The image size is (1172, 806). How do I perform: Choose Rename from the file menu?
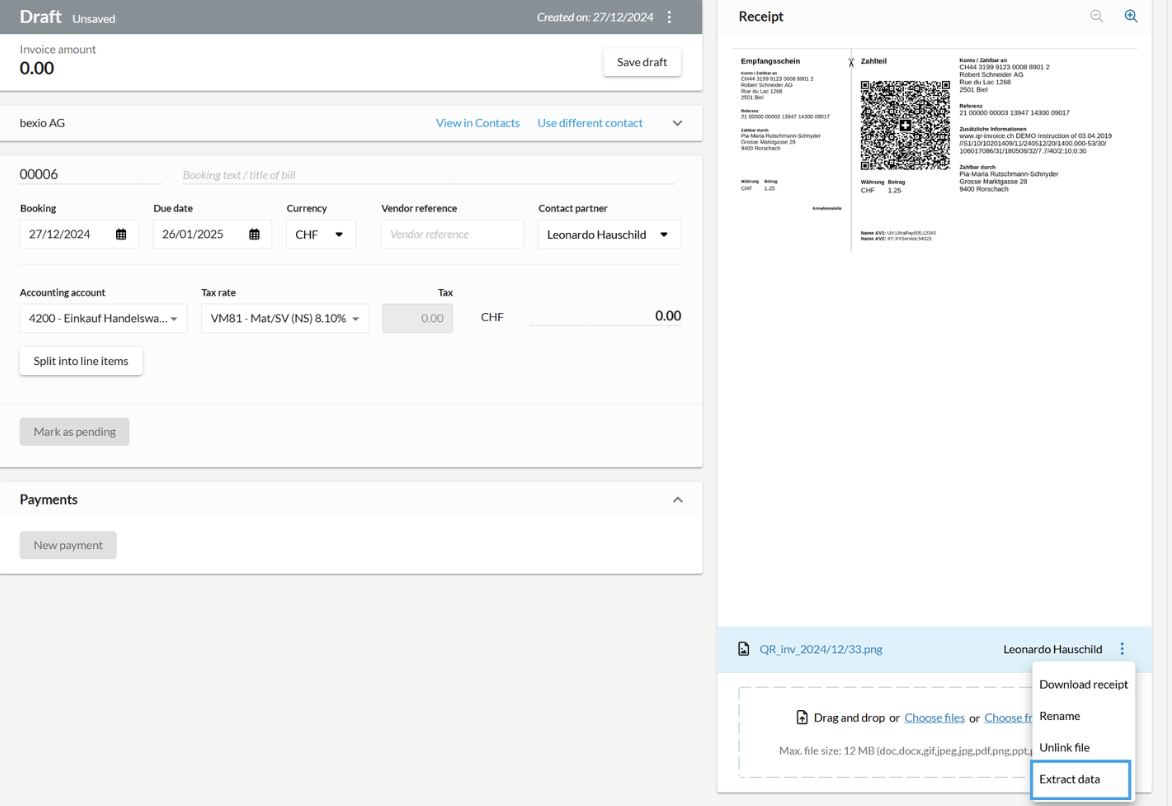pos(1083,716)
